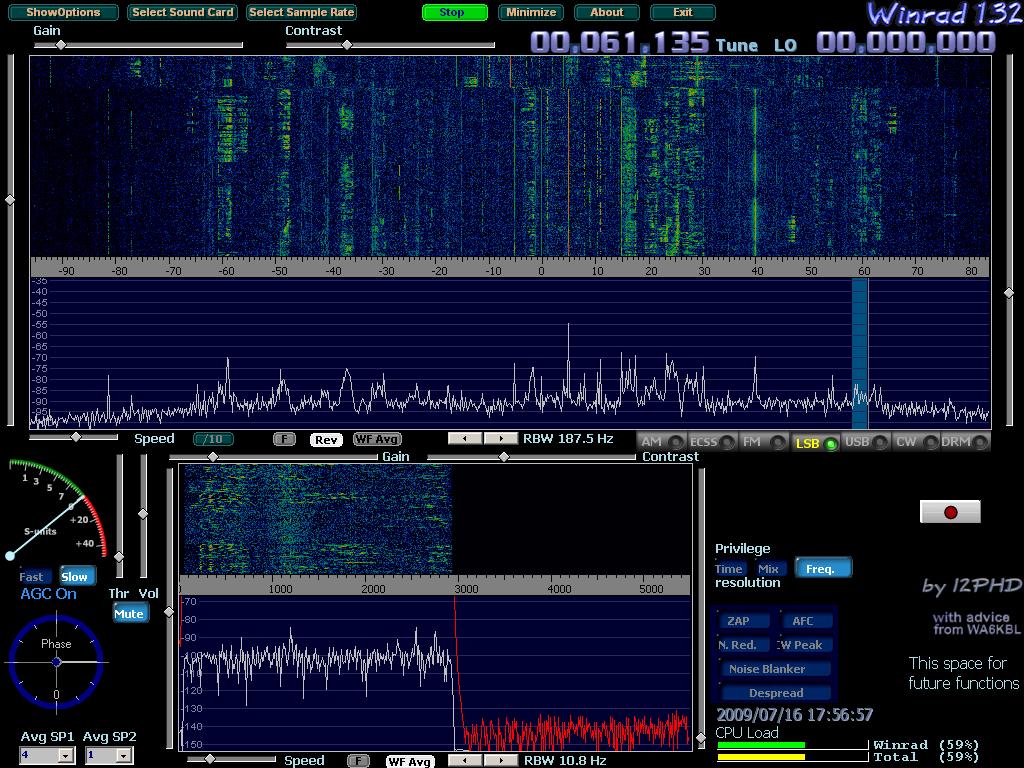Image resolution: width=1024 pixels, height=768 pixels.
Task: Click the Thr threshold vertical slider
Action: [119, 517]
